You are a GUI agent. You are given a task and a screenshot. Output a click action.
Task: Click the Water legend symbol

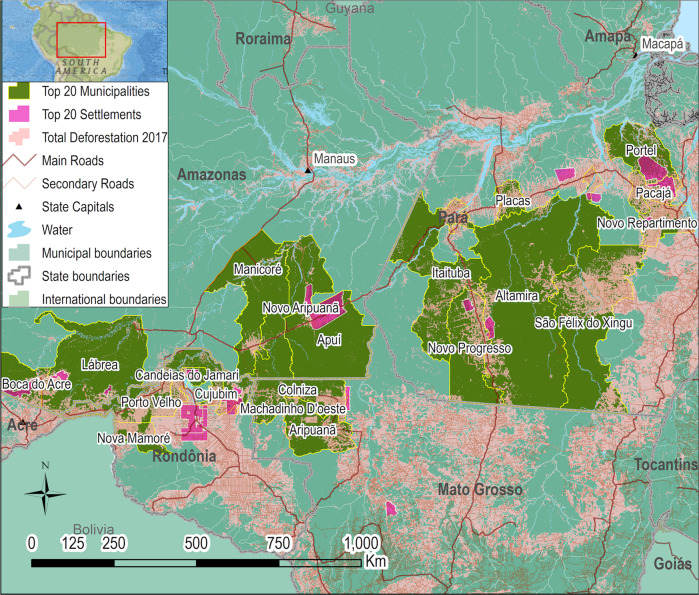(x=21, y=230)
